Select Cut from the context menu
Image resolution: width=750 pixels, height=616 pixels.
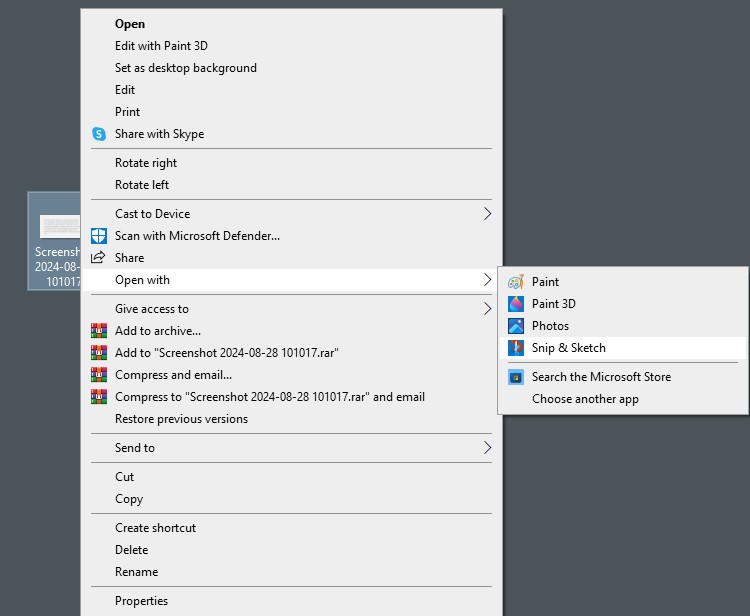point(291,477)
